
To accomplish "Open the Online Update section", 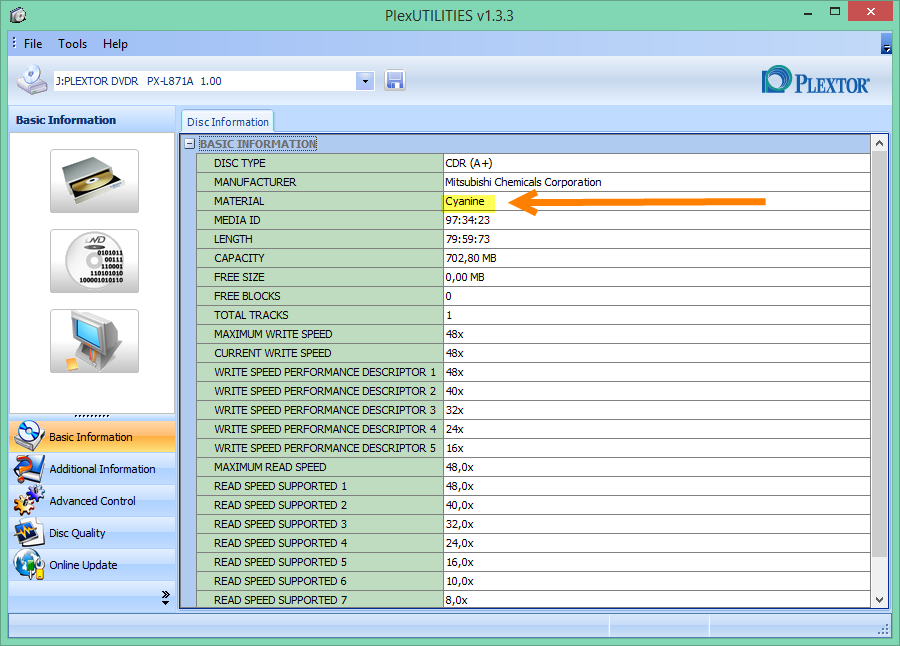I will coord(92,565).
